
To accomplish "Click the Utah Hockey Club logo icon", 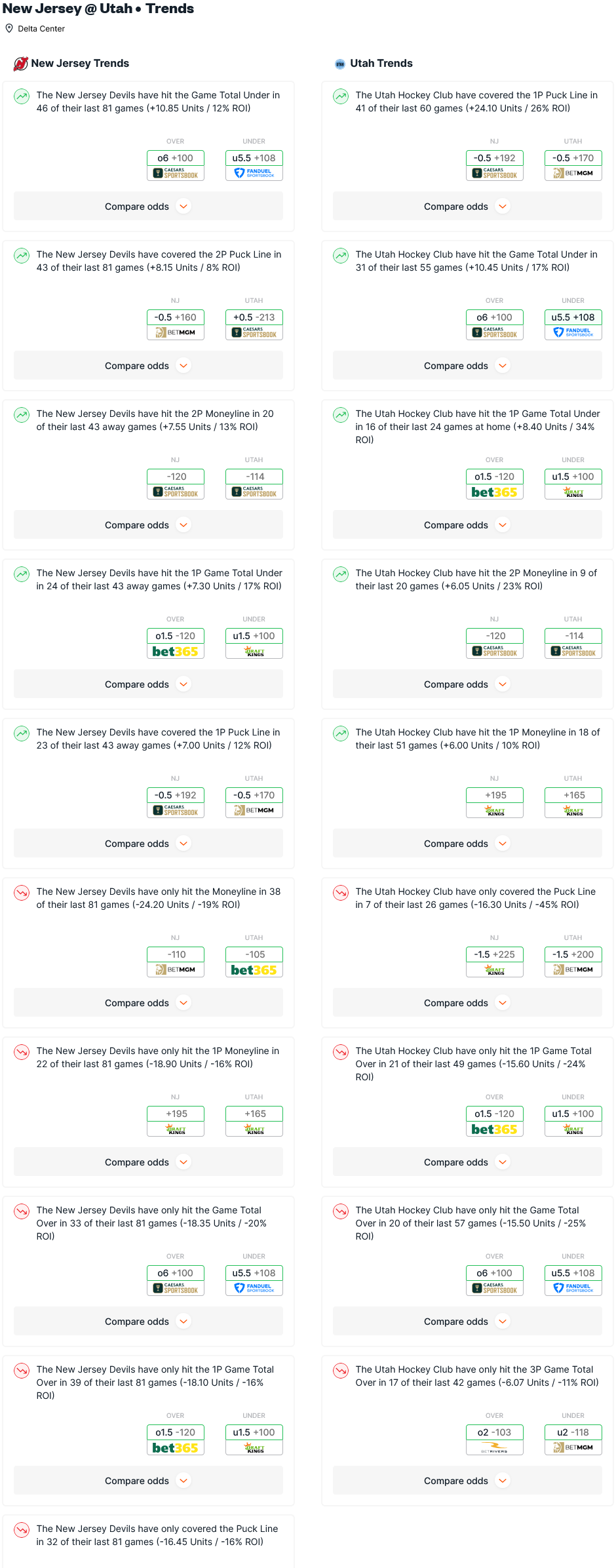I will click(340, 64).
